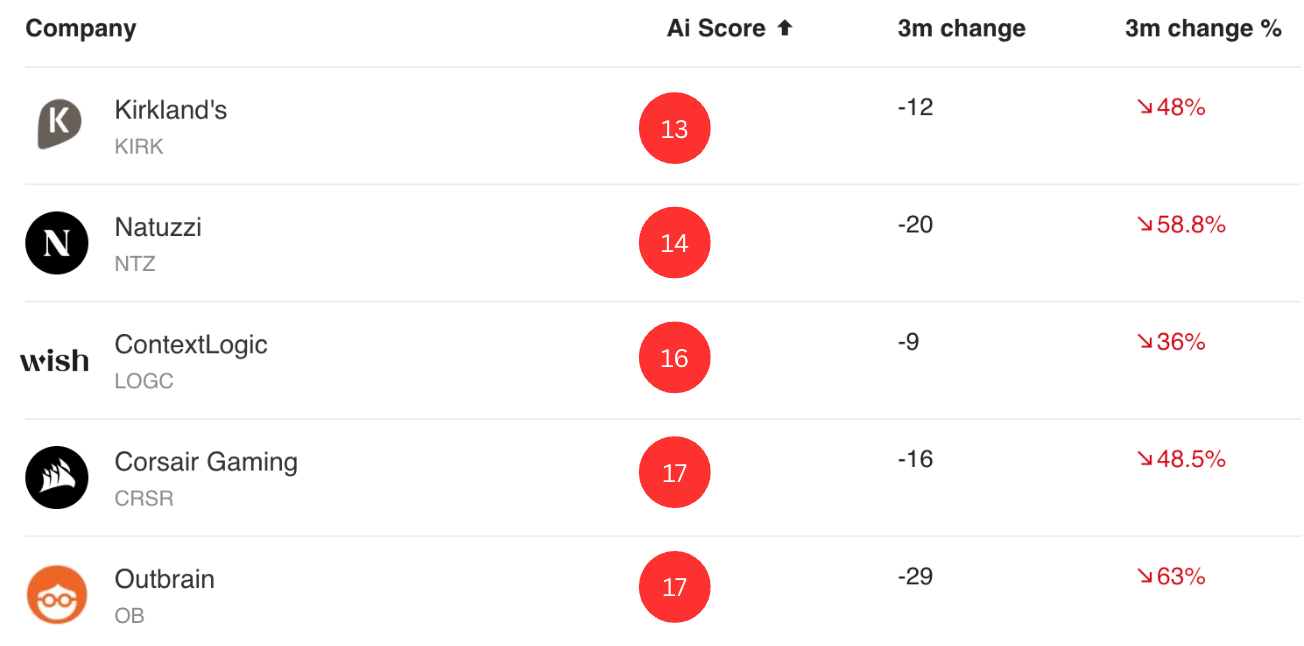Sort by the 3m change % header
The image size is (1304, 646).
[1203, 28]
